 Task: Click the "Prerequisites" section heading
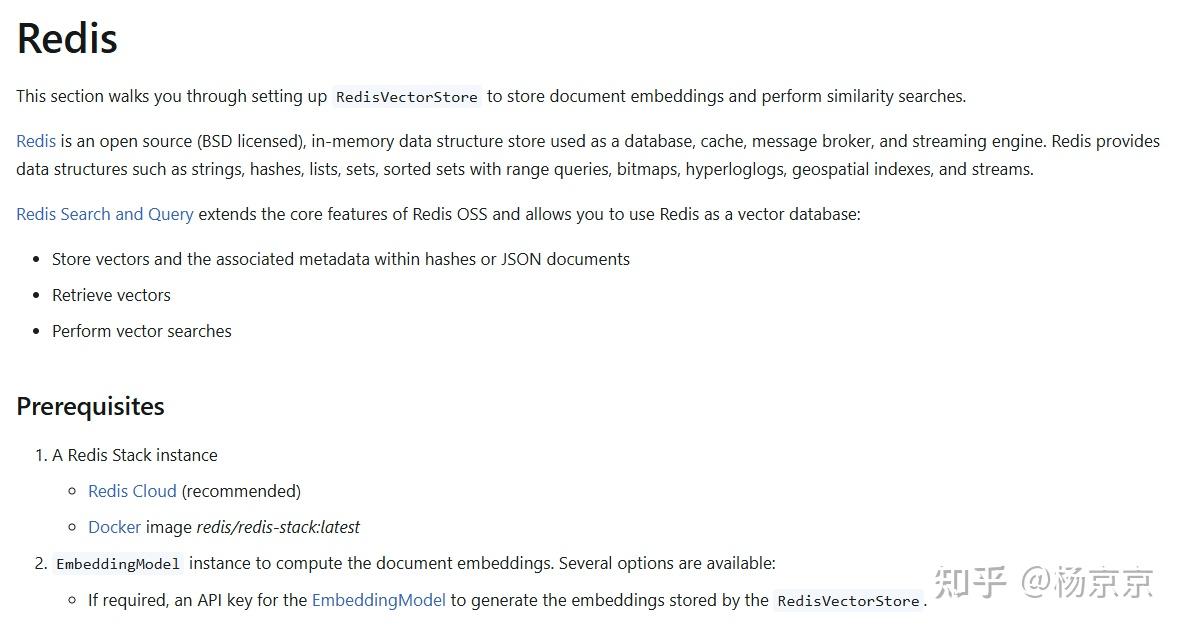(90, 406)
